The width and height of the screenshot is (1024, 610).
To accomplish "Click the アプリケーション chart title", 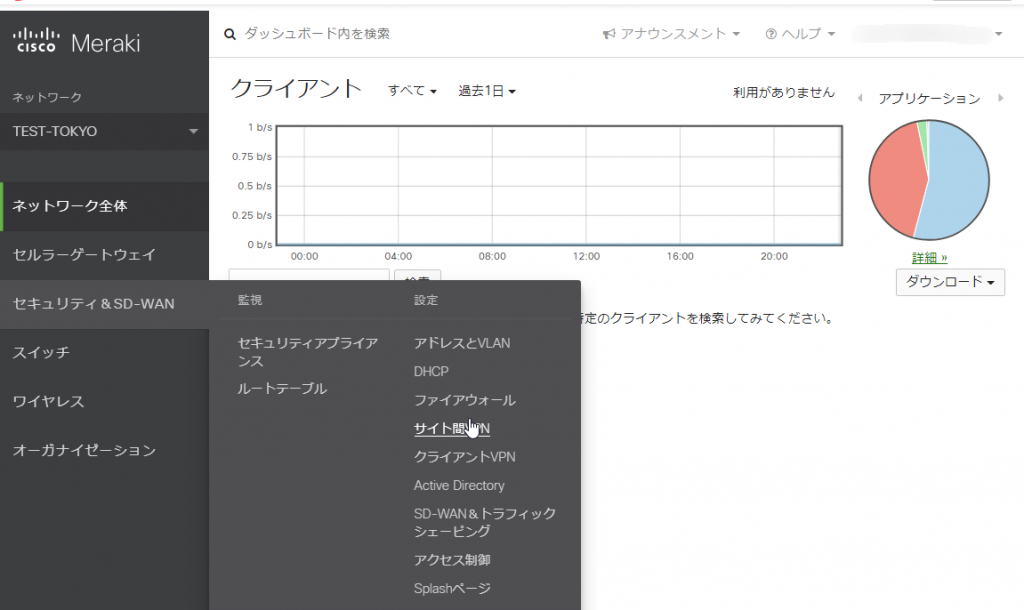I will (929, 99).
